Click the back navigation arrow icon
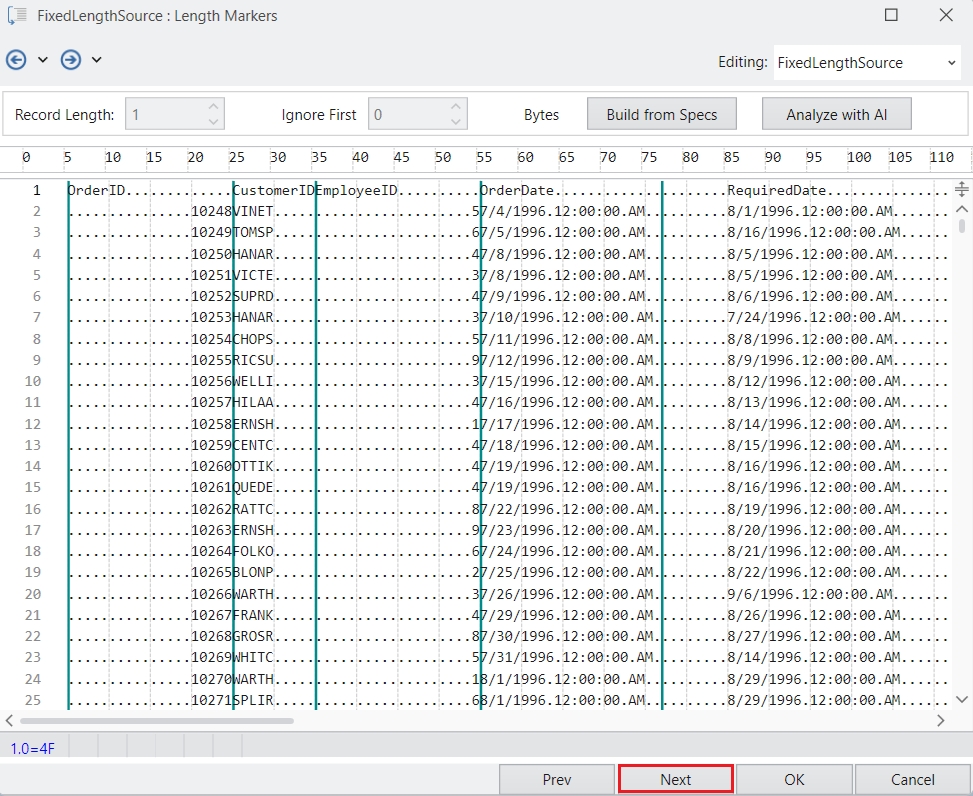This screenshot has width=973, height=796. (x=16, y=60)
